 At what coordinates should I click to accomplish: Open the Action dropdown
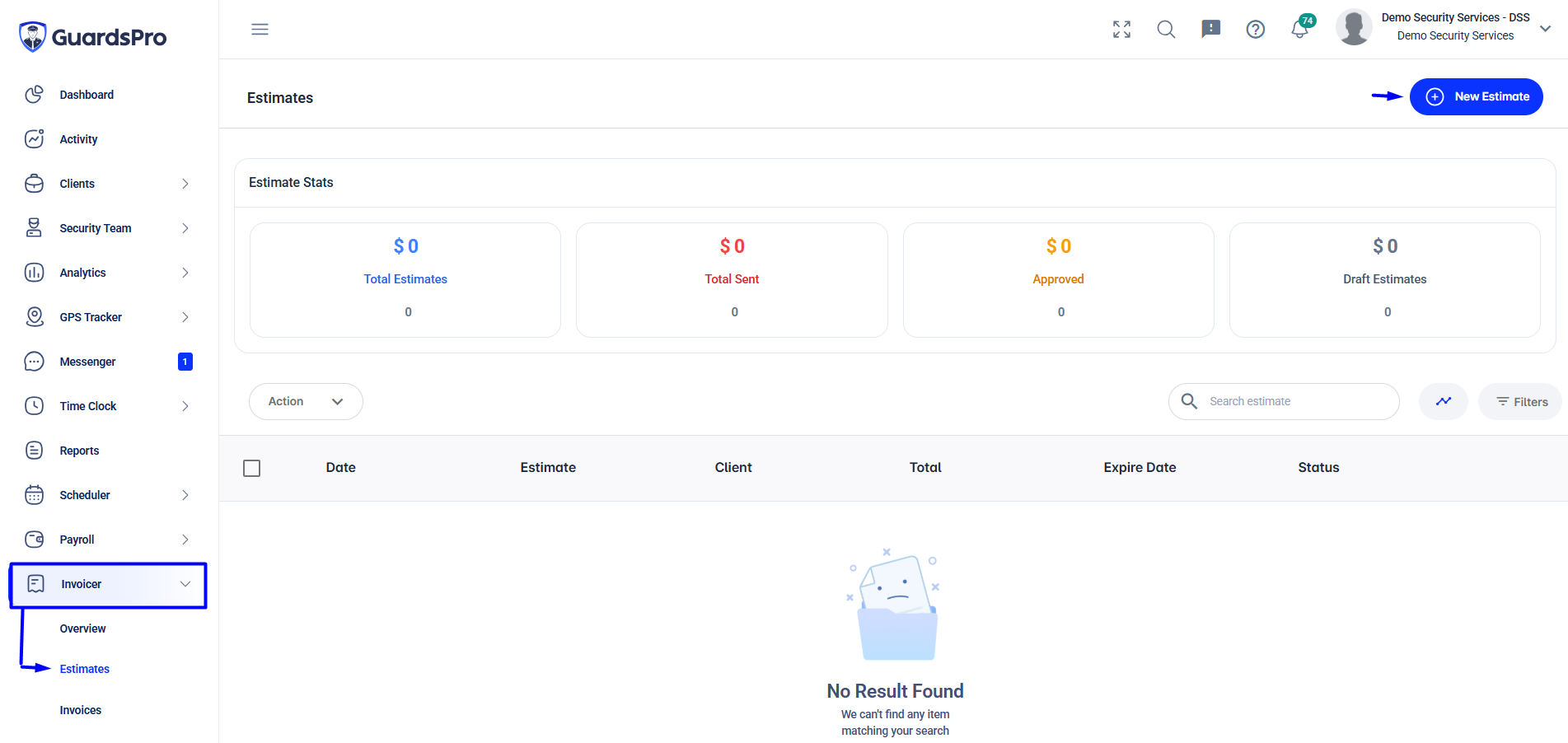tap(306, 401)
